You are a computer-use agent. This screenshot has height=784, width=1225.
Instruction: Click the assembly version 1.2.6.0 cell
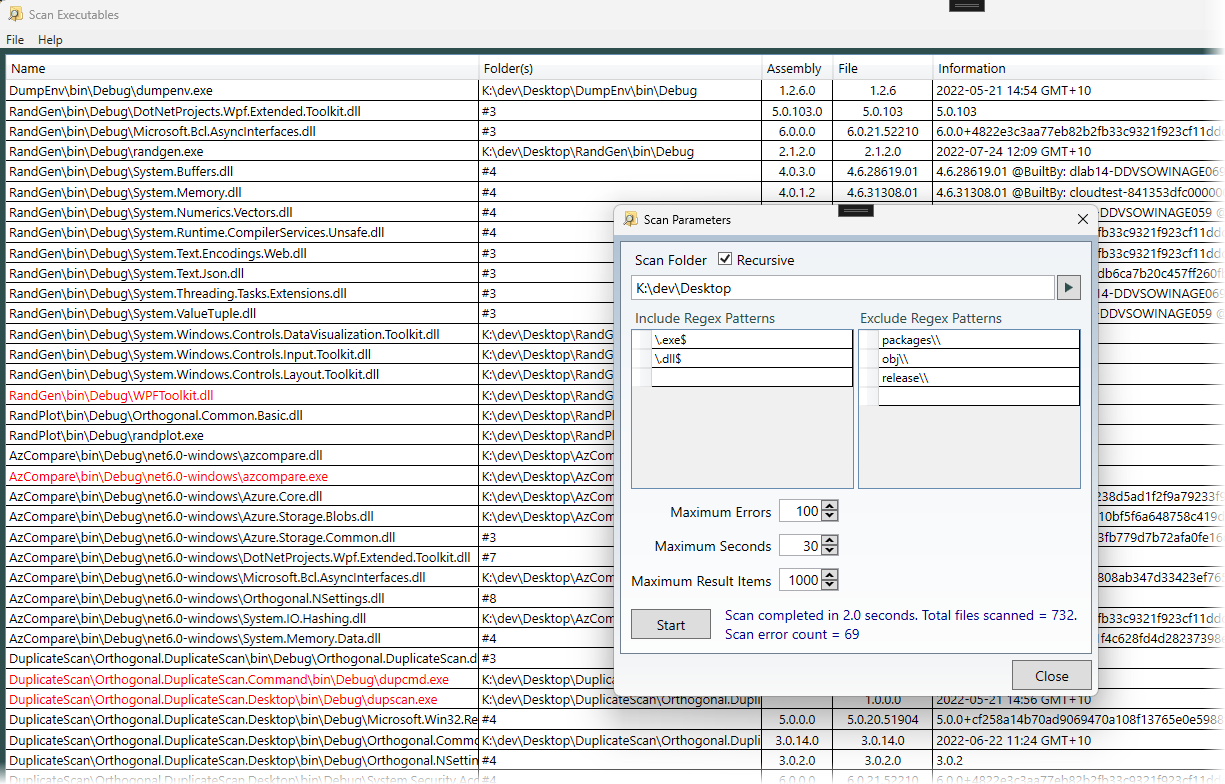[x=797, y=90]
